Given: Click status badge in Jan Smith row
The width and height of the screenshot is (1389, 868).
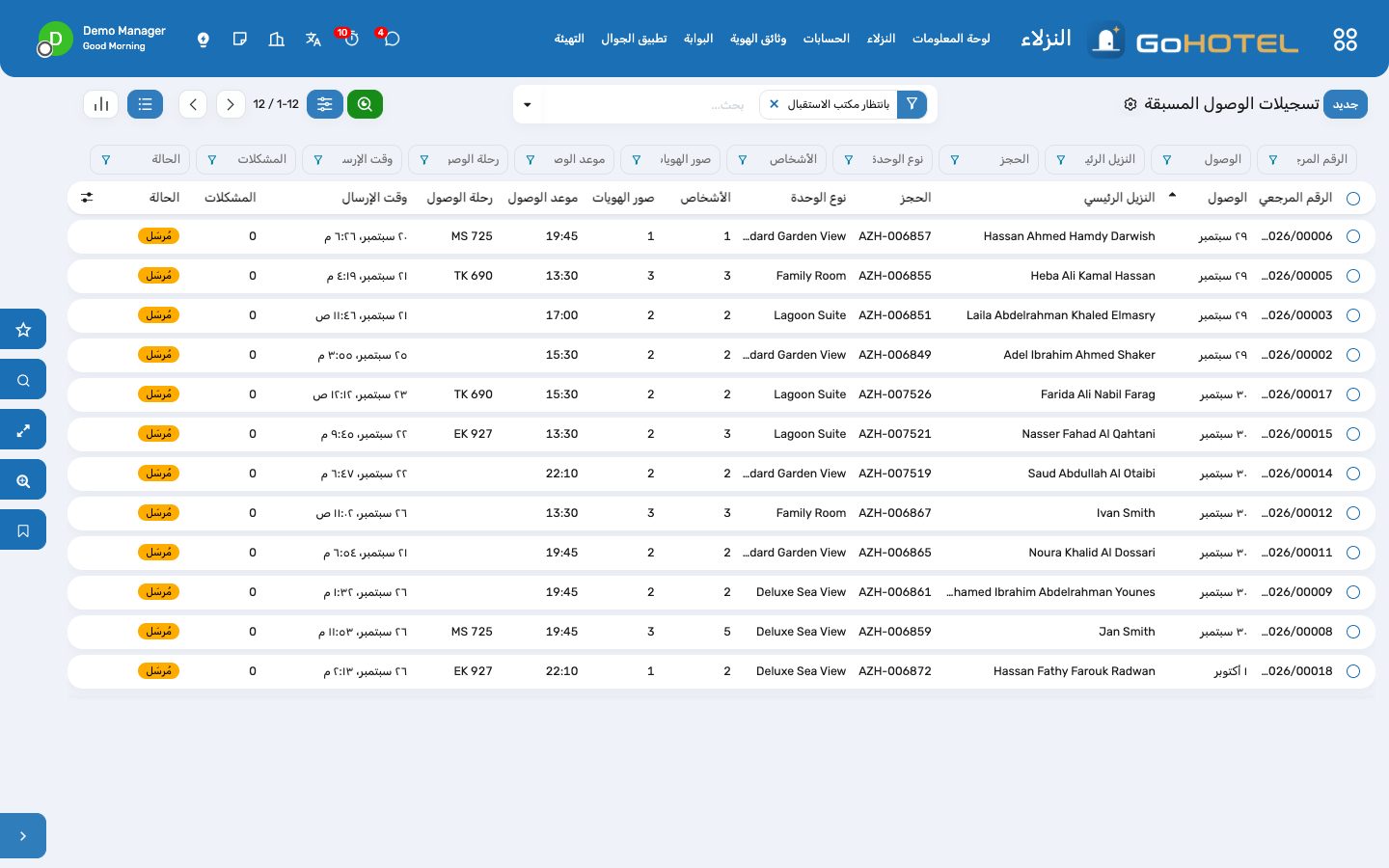Looking at the screenshot, I should click(x=159, y=632).
